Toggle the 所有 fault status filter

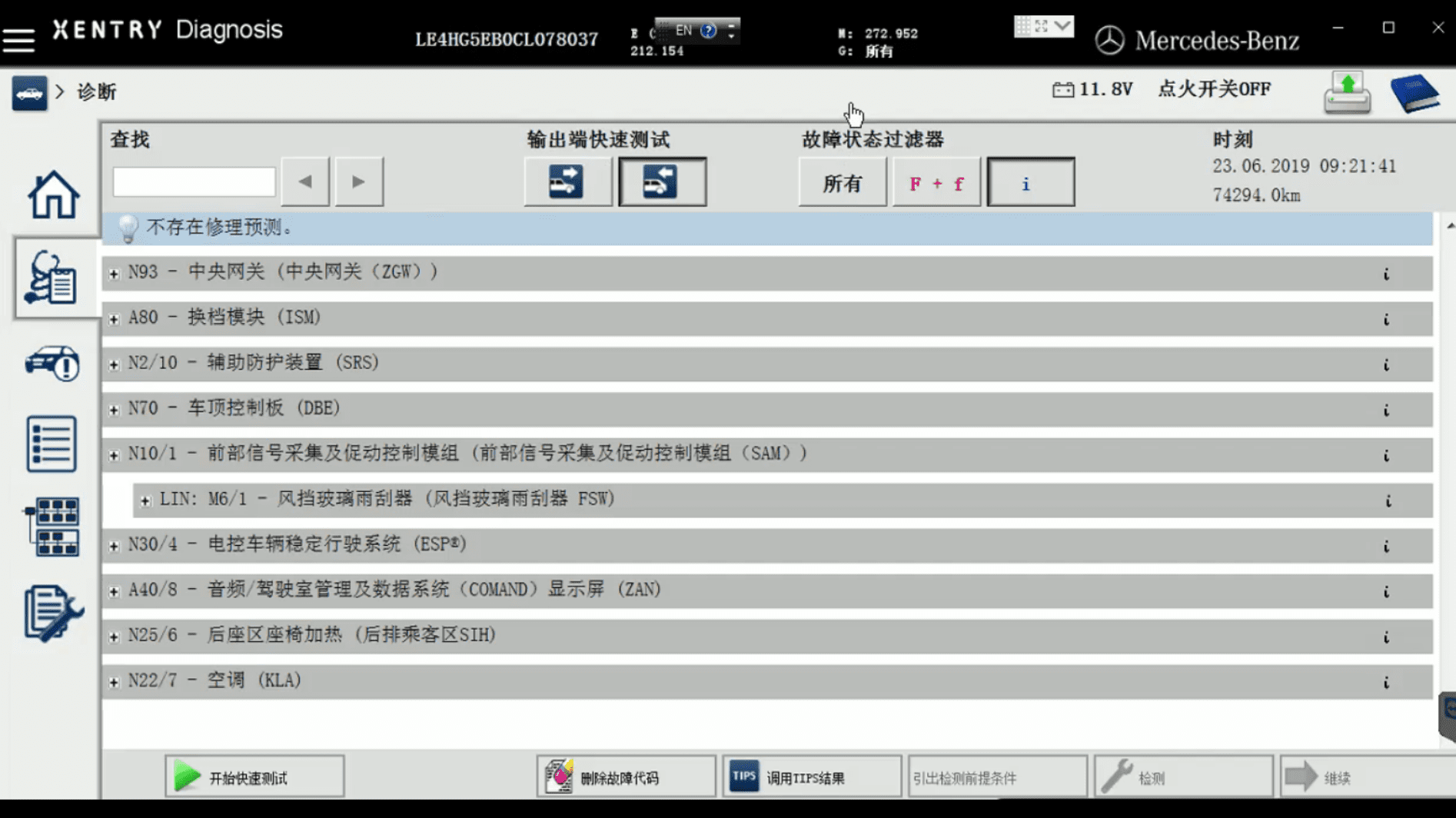click(842, 182)
